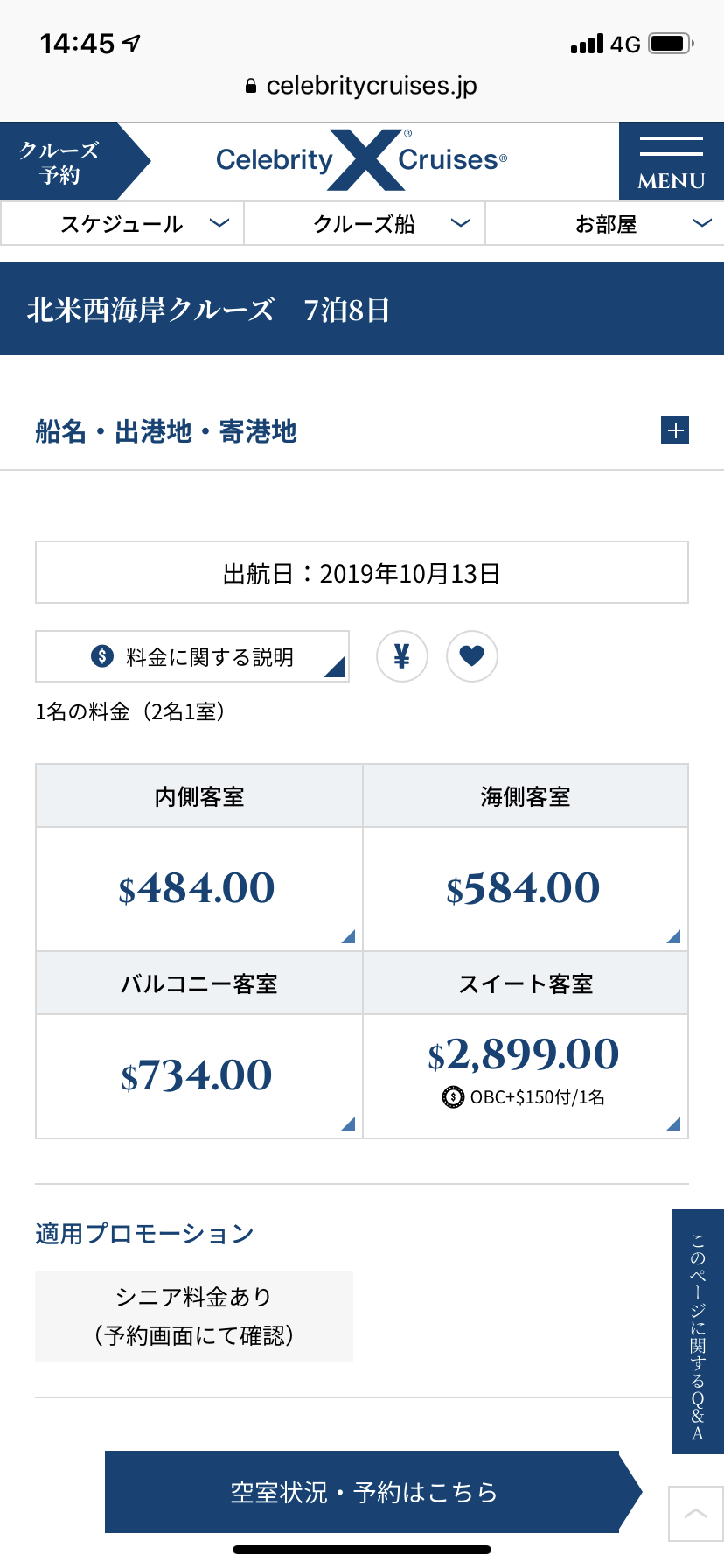The width and height of the screenshot is (724, 1568).
Task: Select the バルコニー客室 $734.00 price
Action: [198, 1076]
